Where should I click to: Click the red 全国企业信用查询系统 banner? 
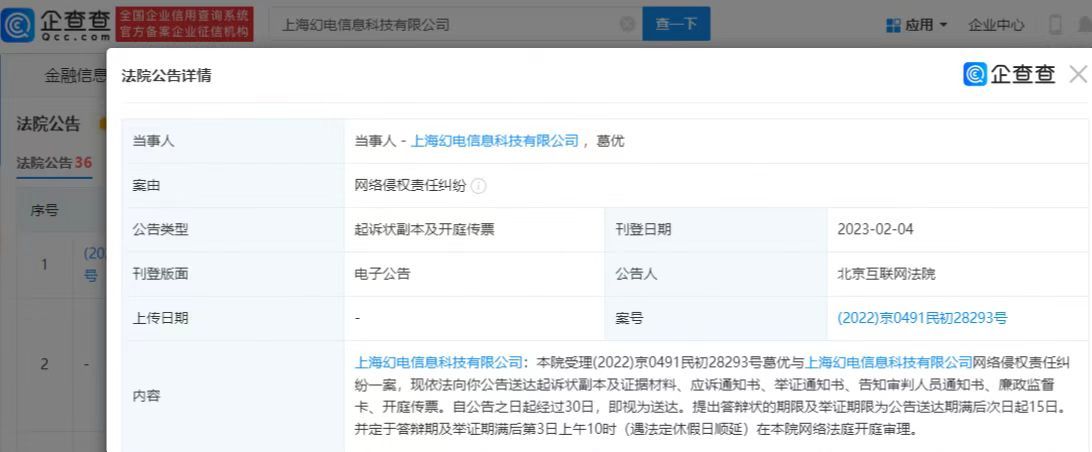(x=183, y=25)
